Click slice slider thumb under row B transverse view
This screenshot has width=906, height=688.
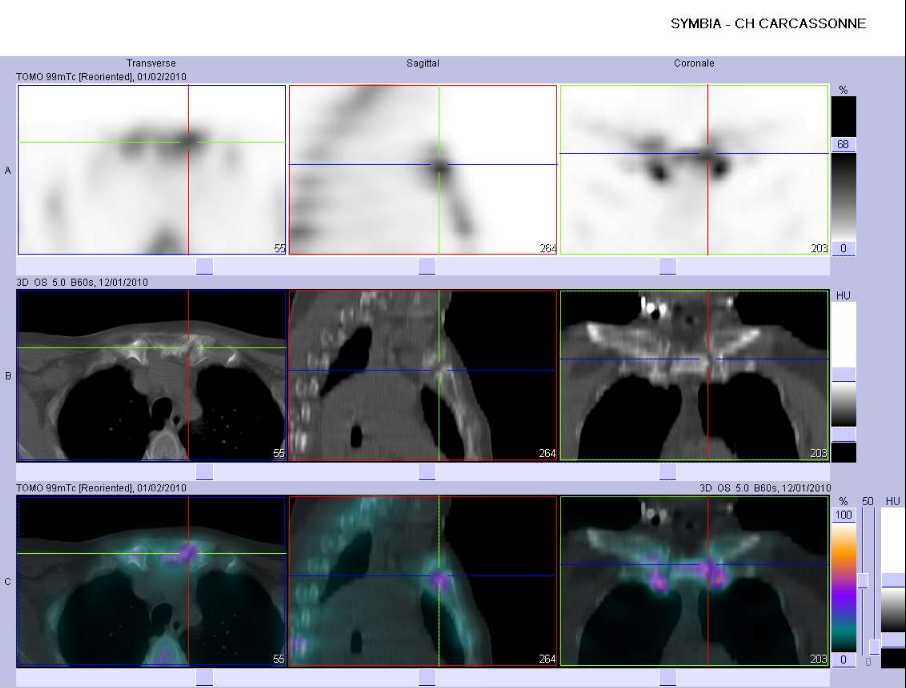click(x=205, y=472)
